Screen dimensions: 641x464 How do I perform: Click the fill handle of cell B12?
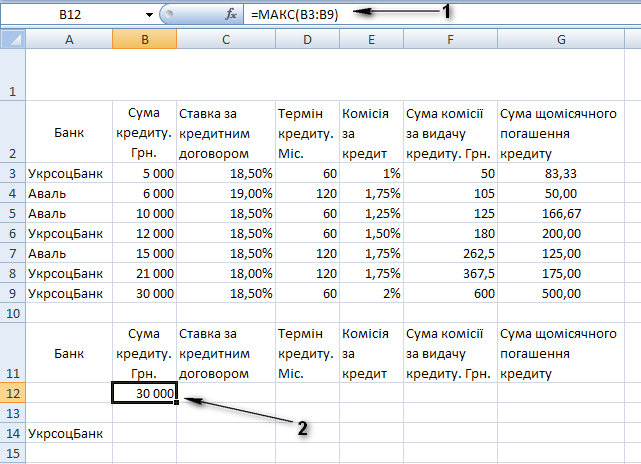(x=176, y=403)
